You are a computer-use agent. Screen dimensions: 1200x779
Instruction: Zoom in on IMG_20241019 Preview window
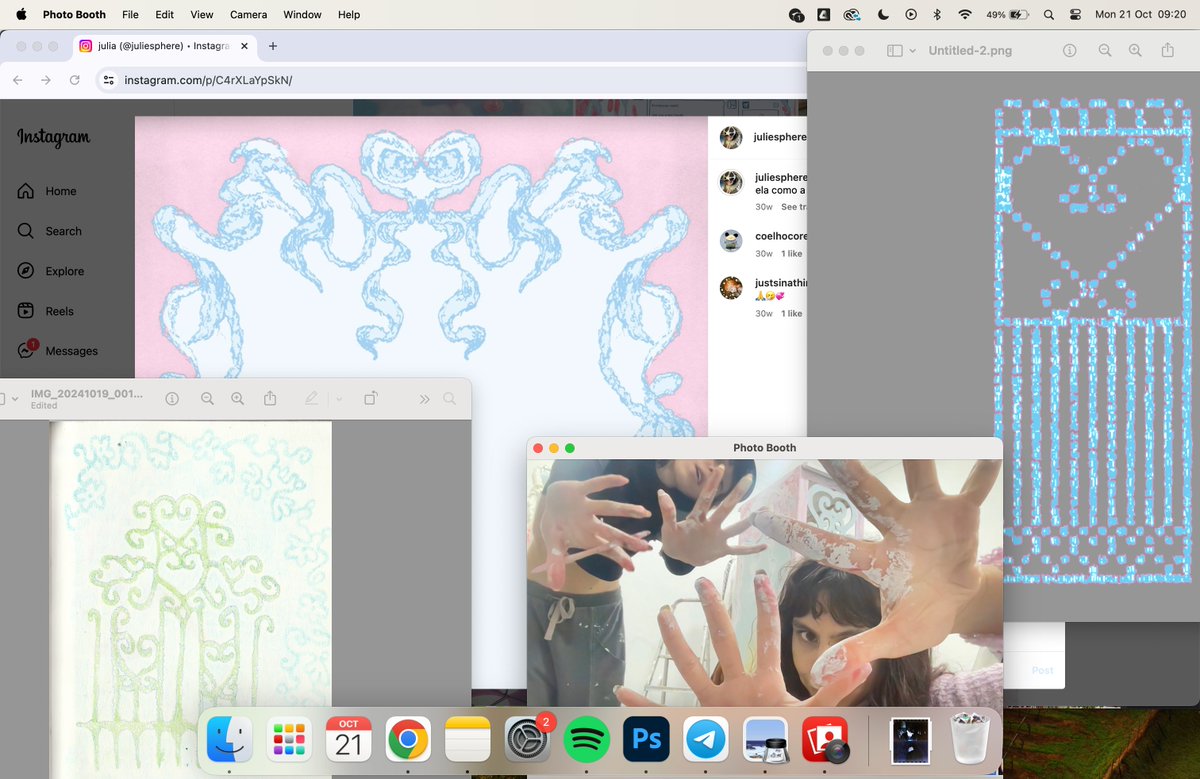coord(237,398)
